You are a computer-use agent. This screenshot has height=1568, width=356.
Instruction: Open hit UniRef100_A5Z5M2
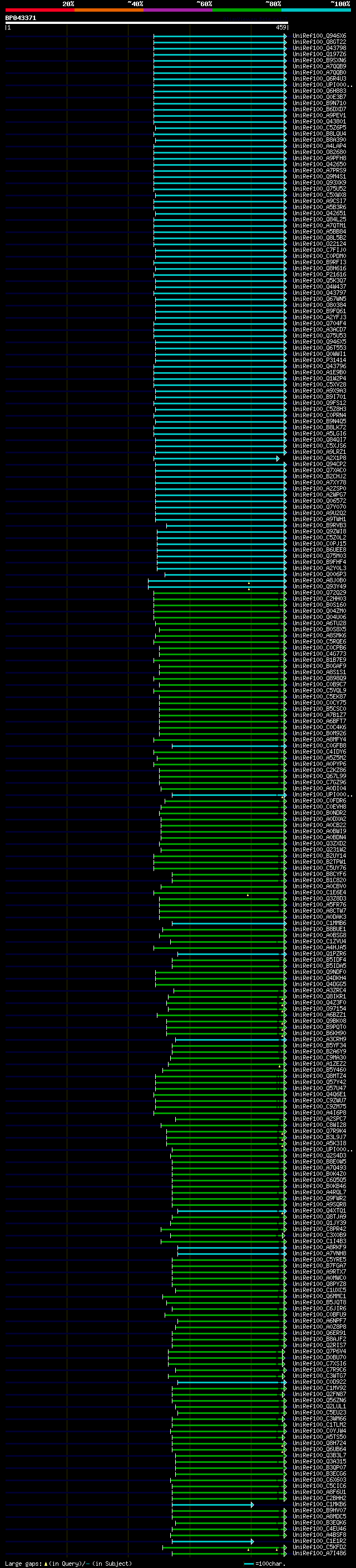click(x=319, y=758)
